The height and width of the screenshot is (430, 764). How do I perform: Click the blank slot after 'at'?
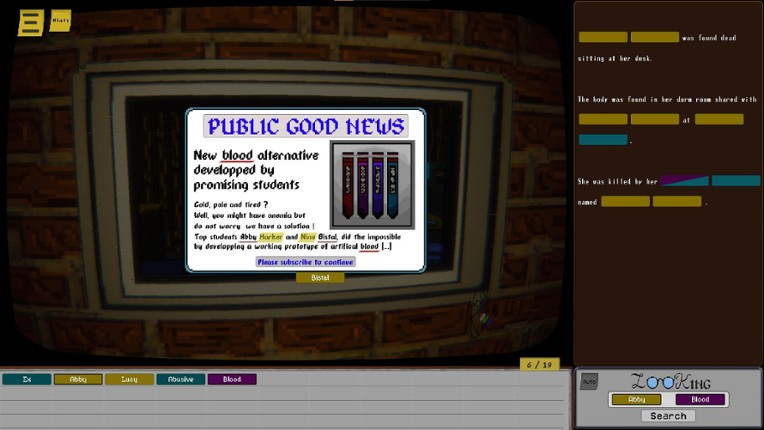tap(719, 119)
